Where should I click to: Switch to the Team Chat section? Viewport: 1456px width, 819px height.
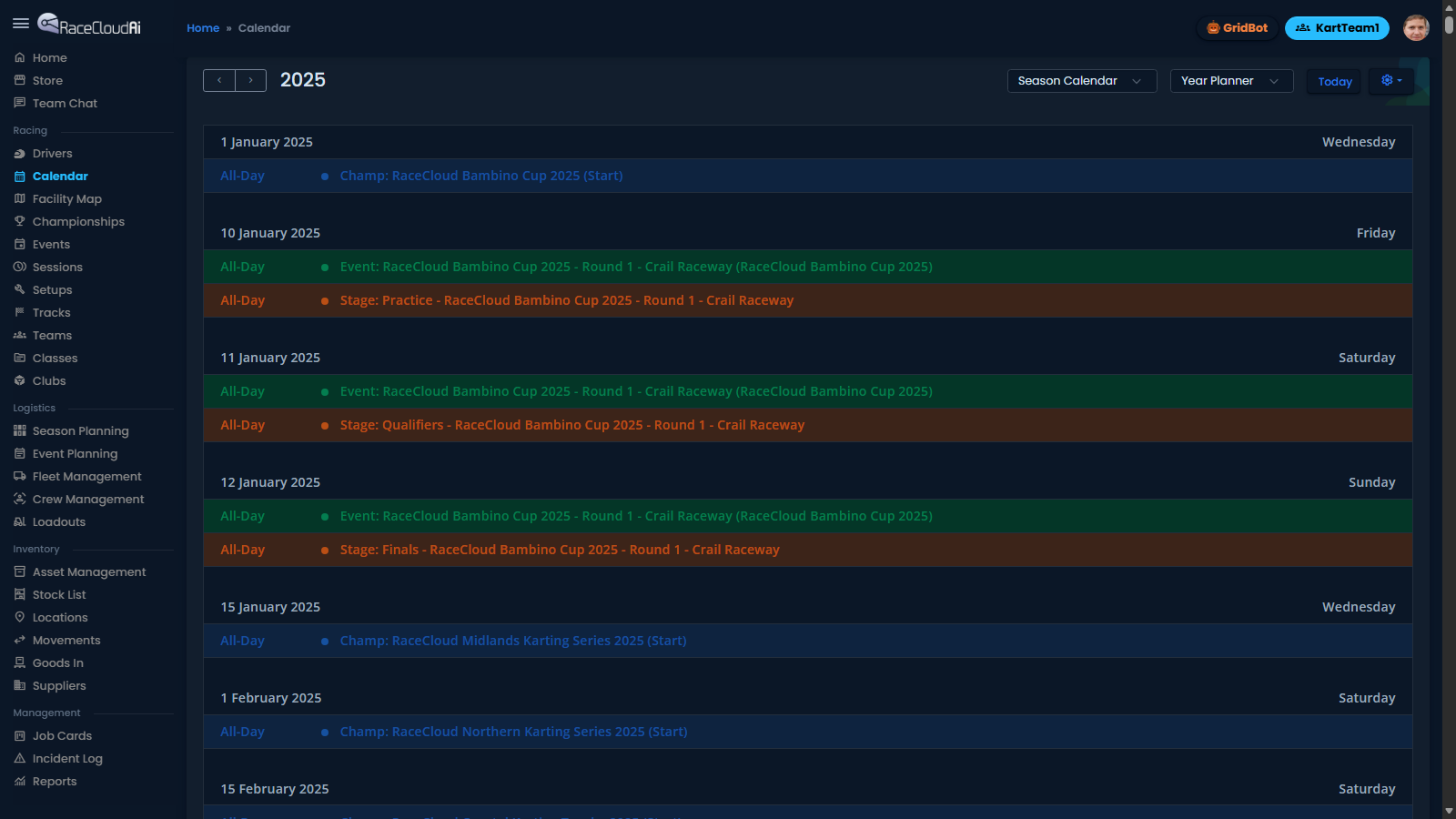(x=64, y=103)
